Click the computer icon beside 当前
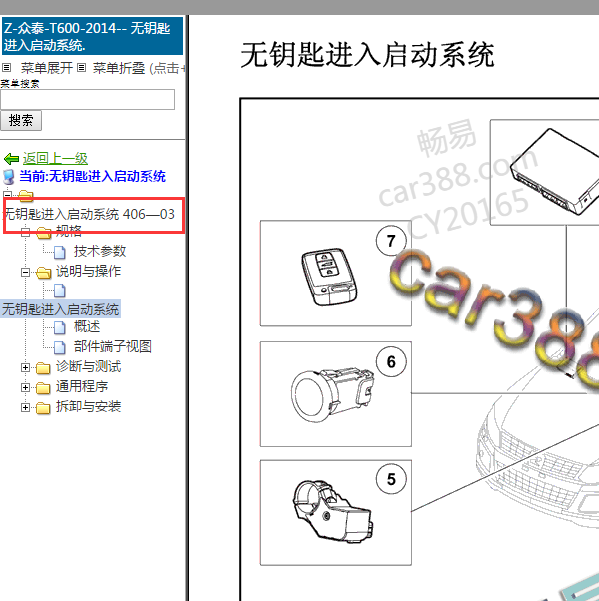599x601 pixels. pyautogui.click(x=8, y=177)
